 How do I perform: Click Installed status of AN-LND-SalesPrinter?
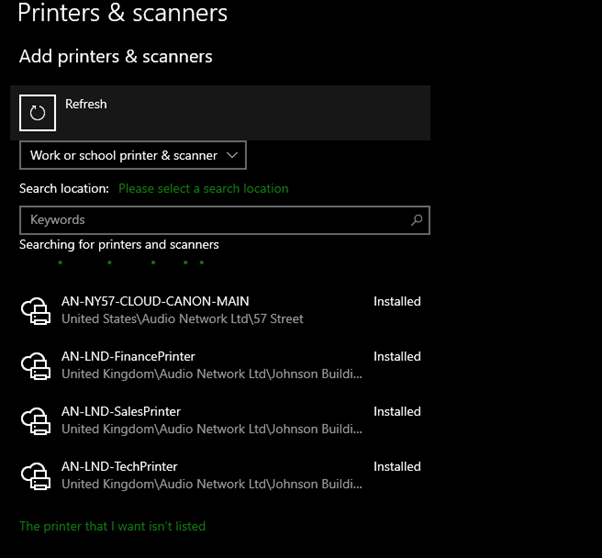[397, 411]
